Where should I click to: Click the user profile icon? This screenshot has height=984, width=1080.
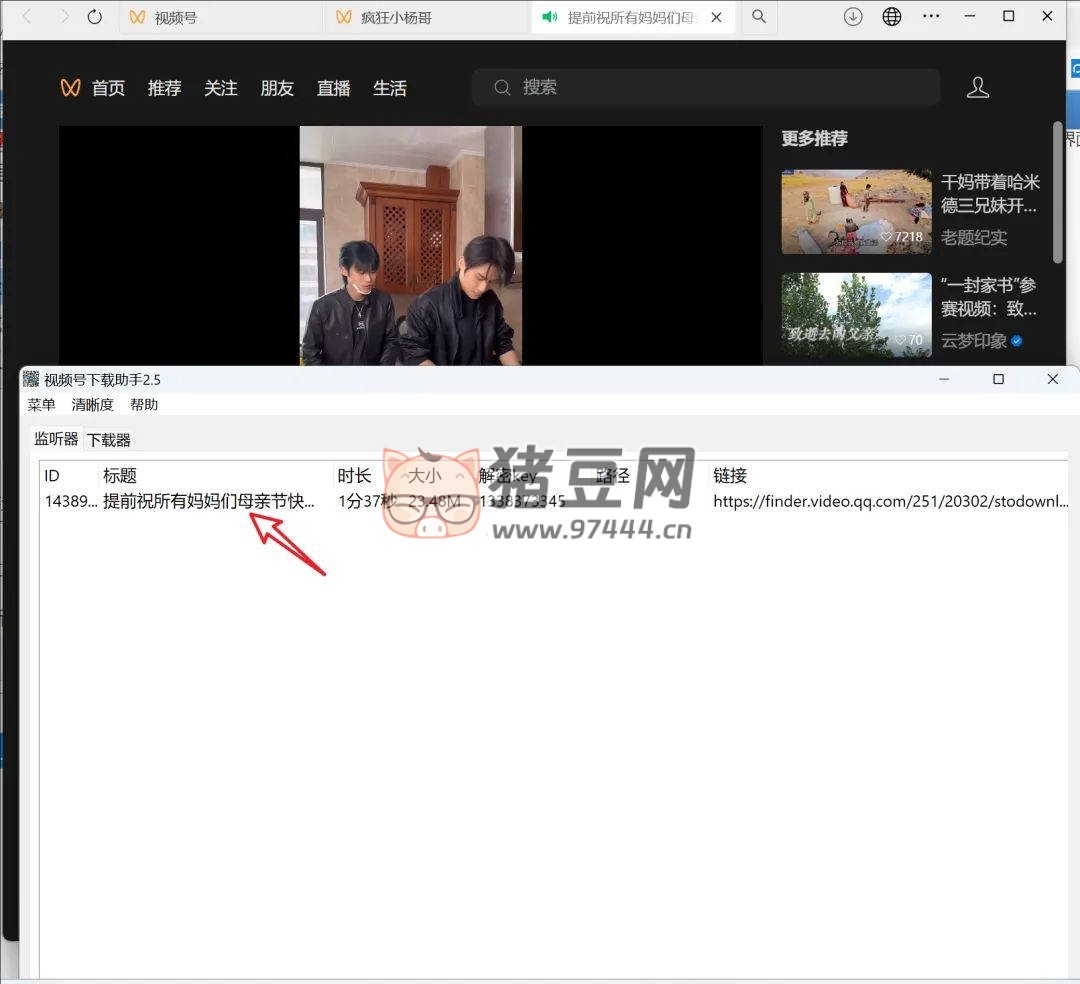tap(977, 88)
